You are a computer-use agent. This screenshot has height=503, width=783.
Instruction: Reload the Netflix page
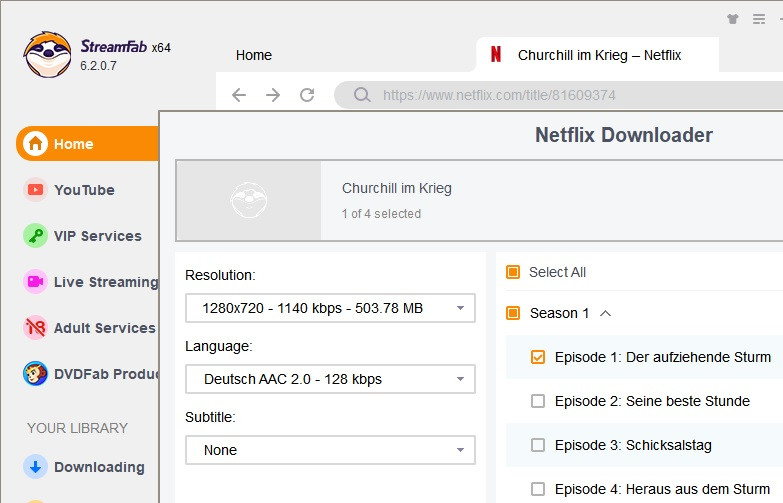[307, 95]
